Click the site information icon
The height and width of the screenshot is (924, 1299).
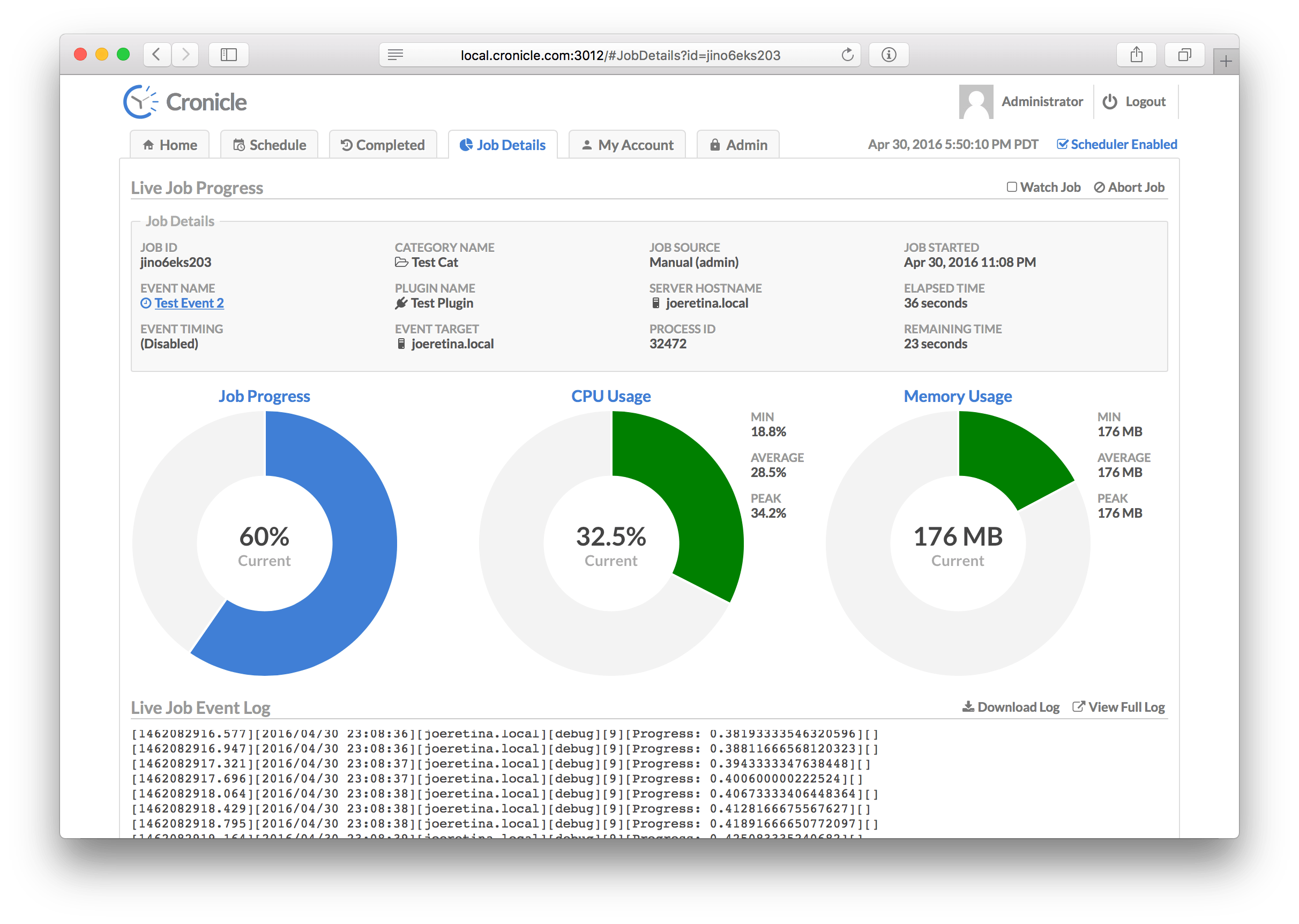click(x=889, y=55)
